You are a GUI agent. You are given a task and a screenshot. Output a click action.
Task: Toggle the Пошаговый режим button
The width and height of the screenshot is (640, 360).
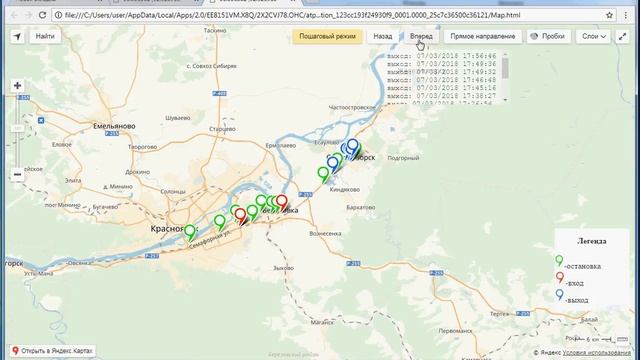coord(327,36)
